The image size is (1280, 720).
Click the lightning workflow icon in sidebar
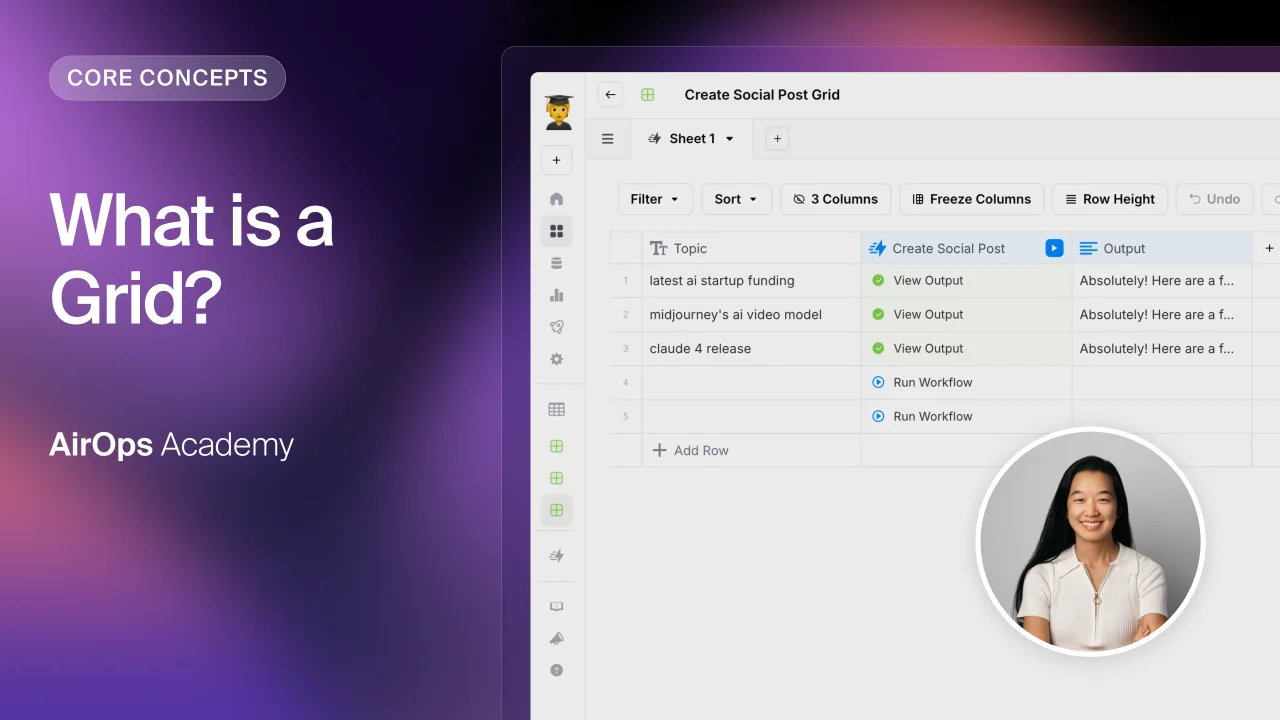pos(557,556)
